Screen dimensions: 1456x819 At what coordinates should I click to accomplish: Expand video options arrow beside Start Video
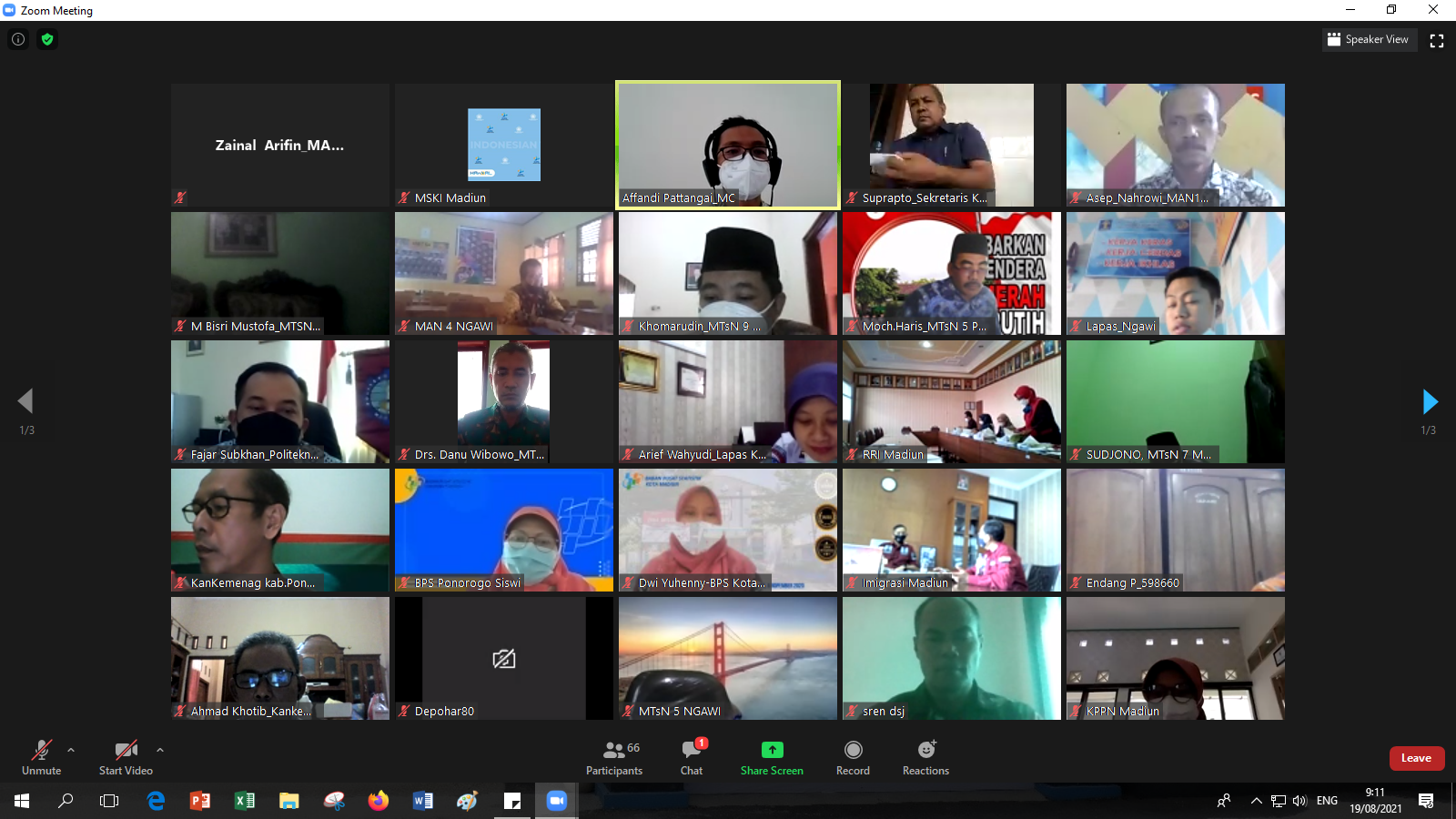(160, 751)
